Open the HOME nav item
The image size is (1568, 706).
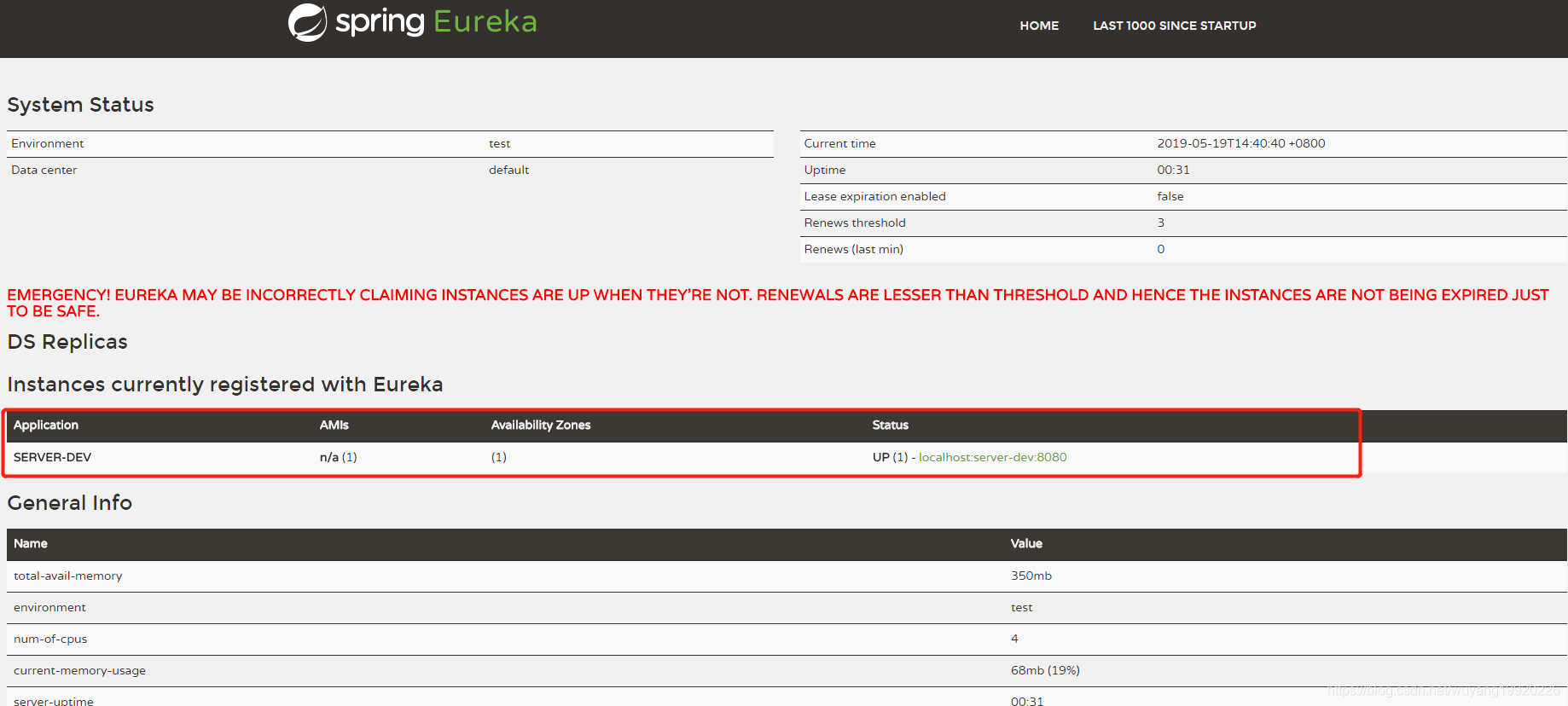[x=1039, y=26]
